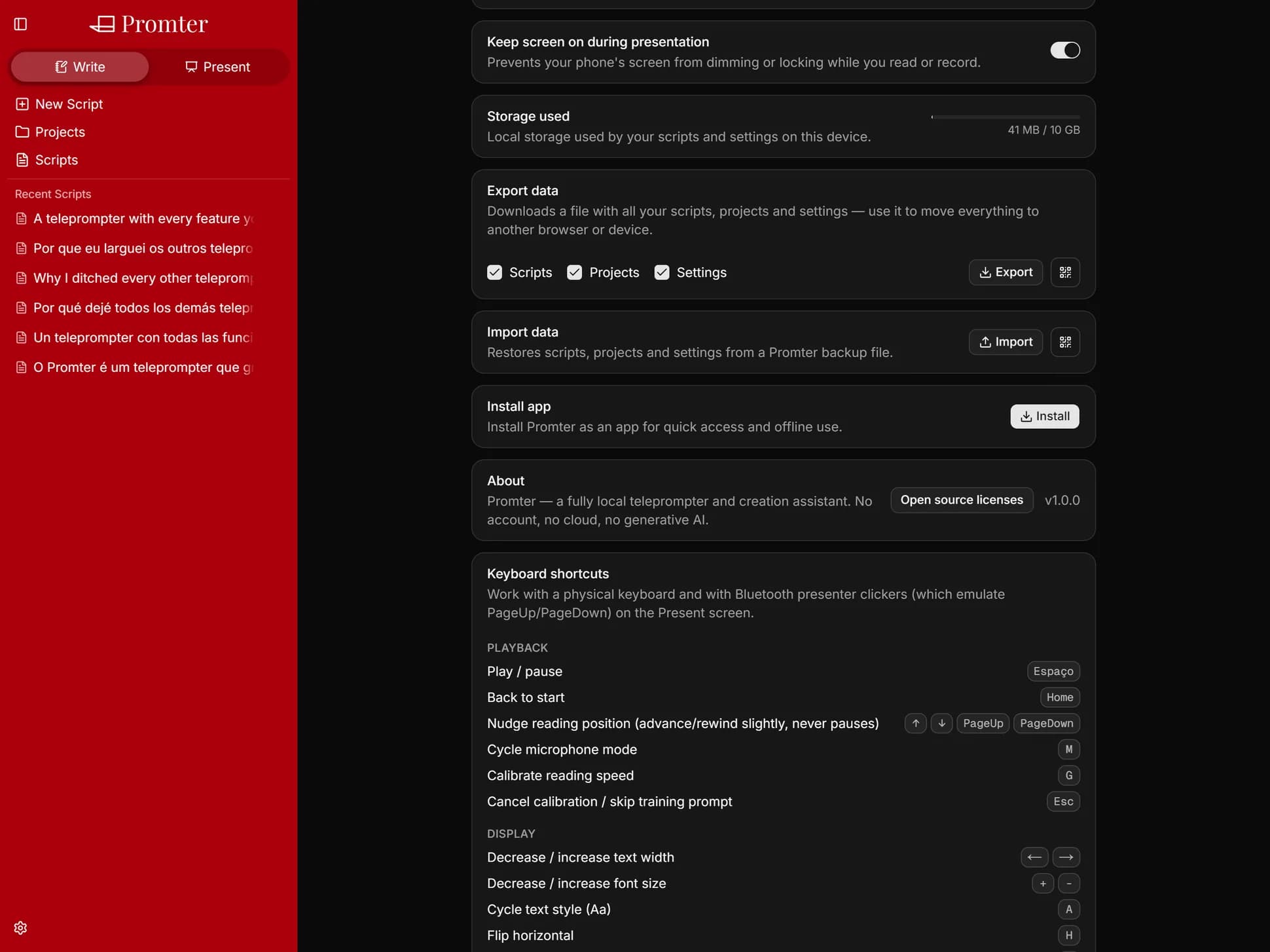This screenshot has width=1270, height=952.
Task: Uncheck the Settings export checkbox
Action: [x=662, y=272]
